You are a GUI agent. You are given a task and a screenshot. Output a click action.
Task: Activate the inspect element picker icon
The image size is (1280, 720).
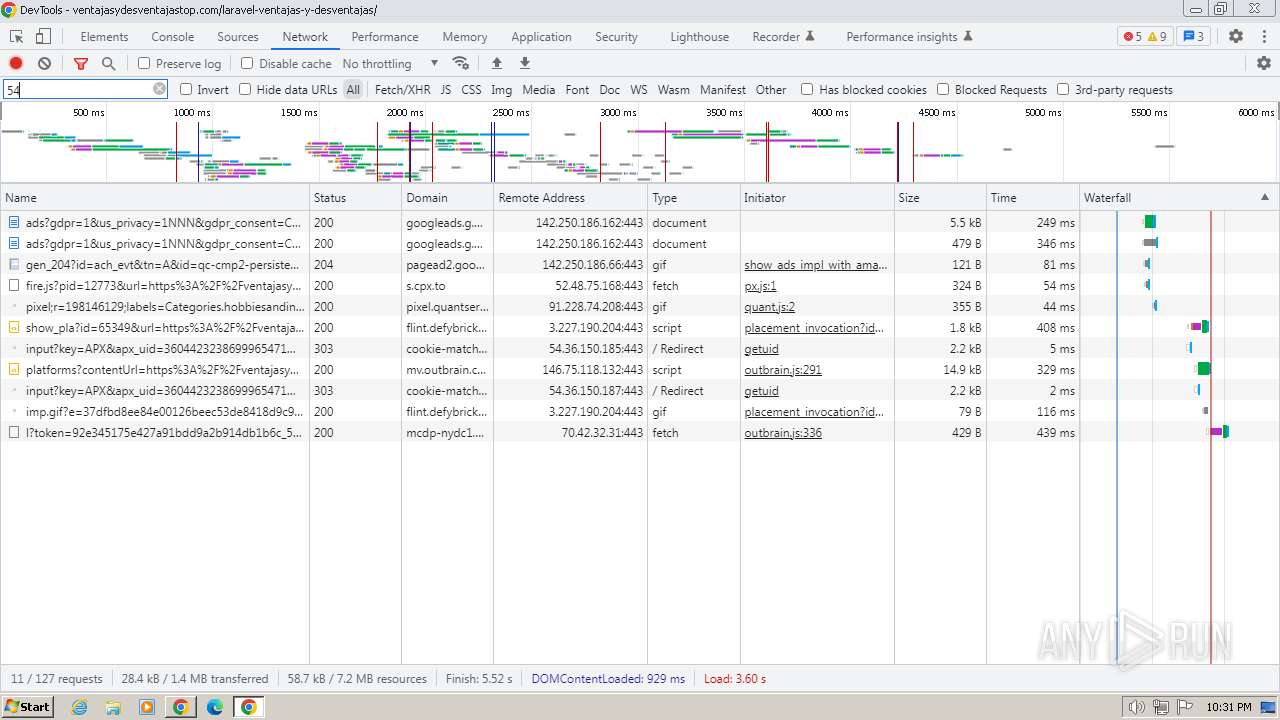point(16,36)
